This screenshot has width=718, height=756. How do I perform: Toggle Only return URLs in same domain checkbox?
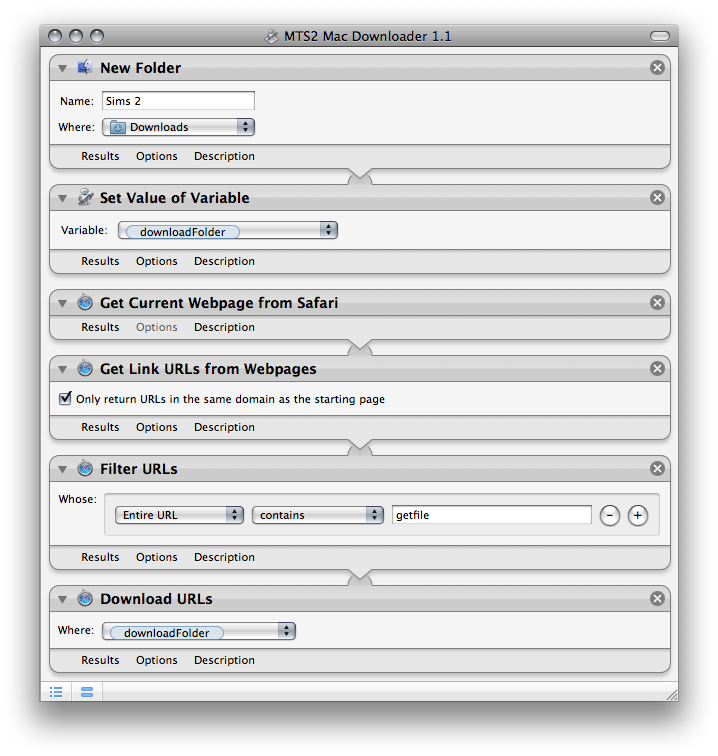(x=65, y=398)
